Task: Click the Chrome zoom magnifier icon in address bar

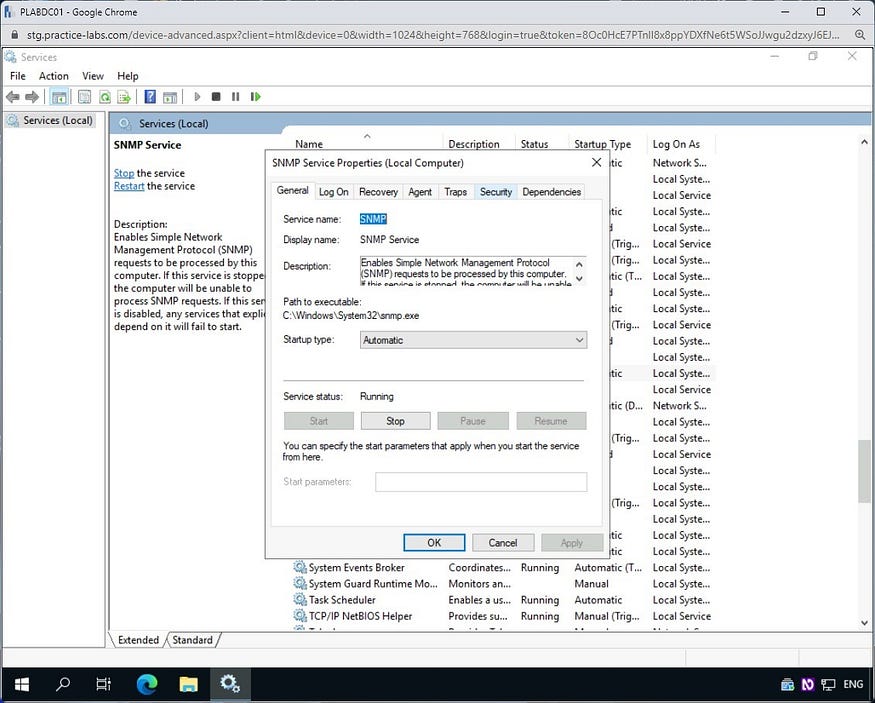Action: [x=860, y=35]
